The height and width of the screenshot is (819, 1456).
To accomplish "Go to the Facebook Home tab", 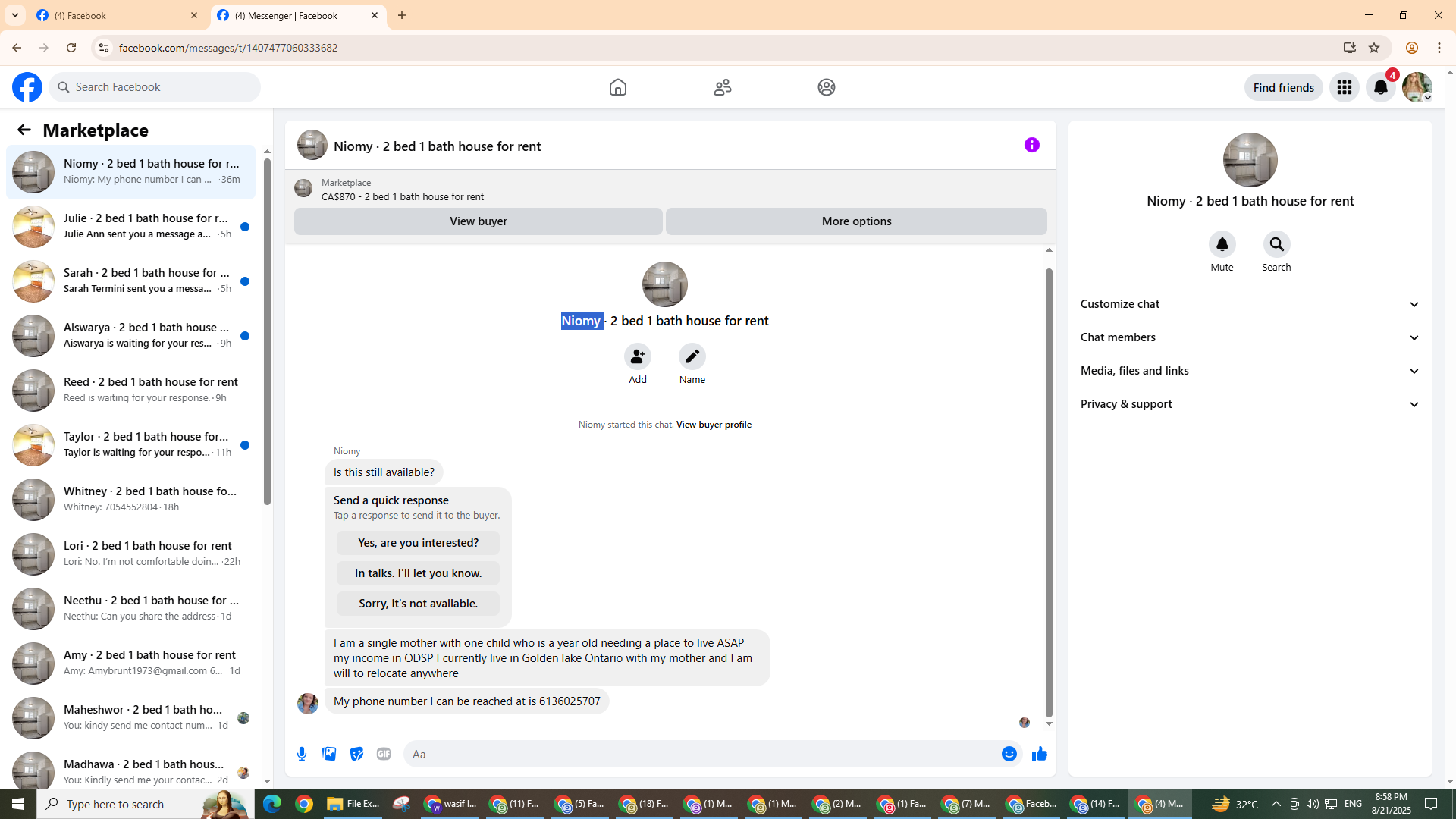I will [x=617, y=87].
